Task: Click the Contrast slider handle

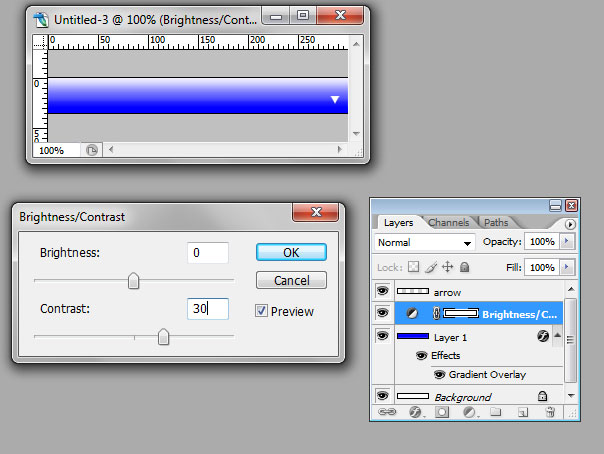Action: 163,337
